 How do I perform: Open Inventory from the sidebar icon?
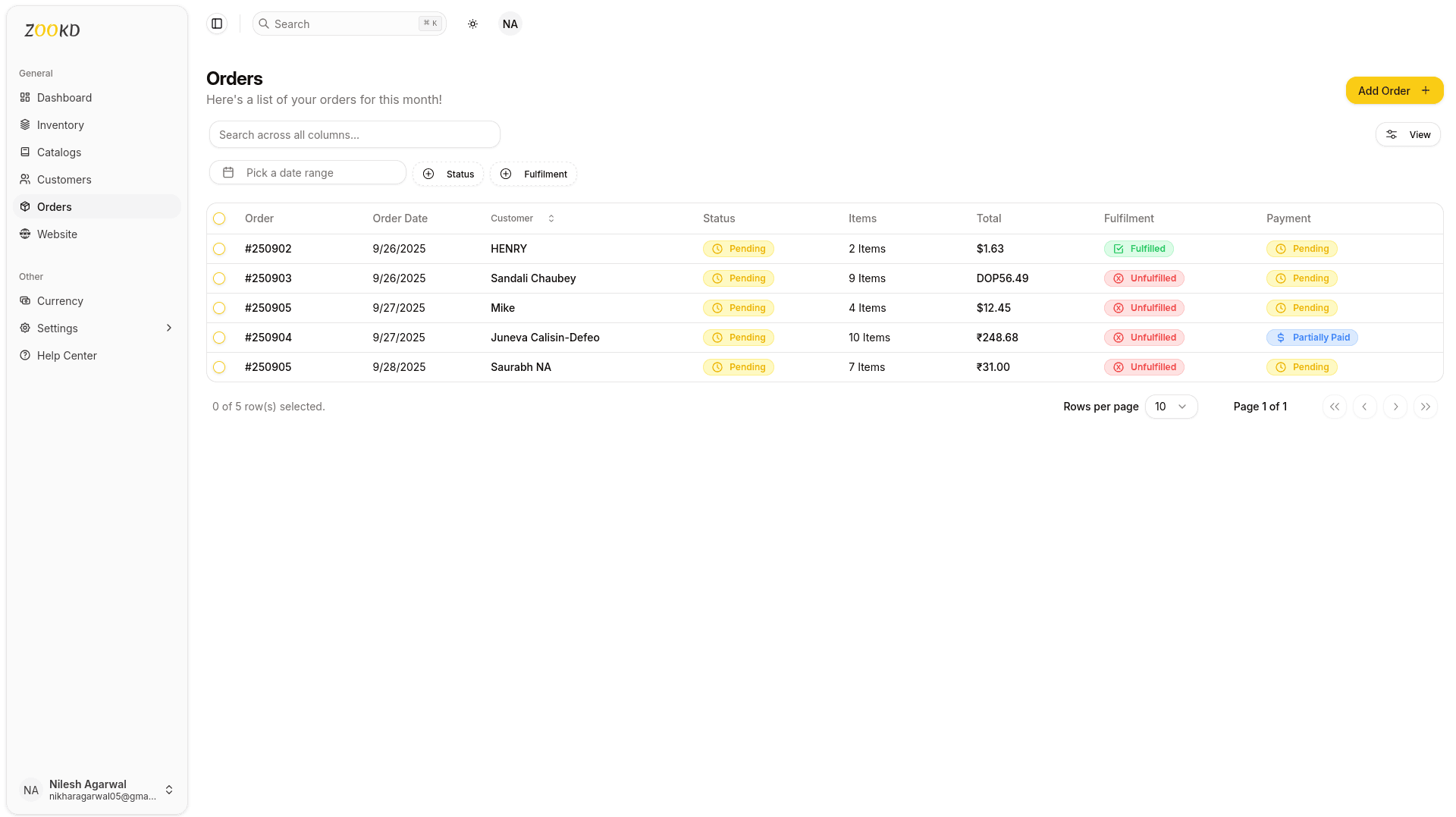point(25,124)
